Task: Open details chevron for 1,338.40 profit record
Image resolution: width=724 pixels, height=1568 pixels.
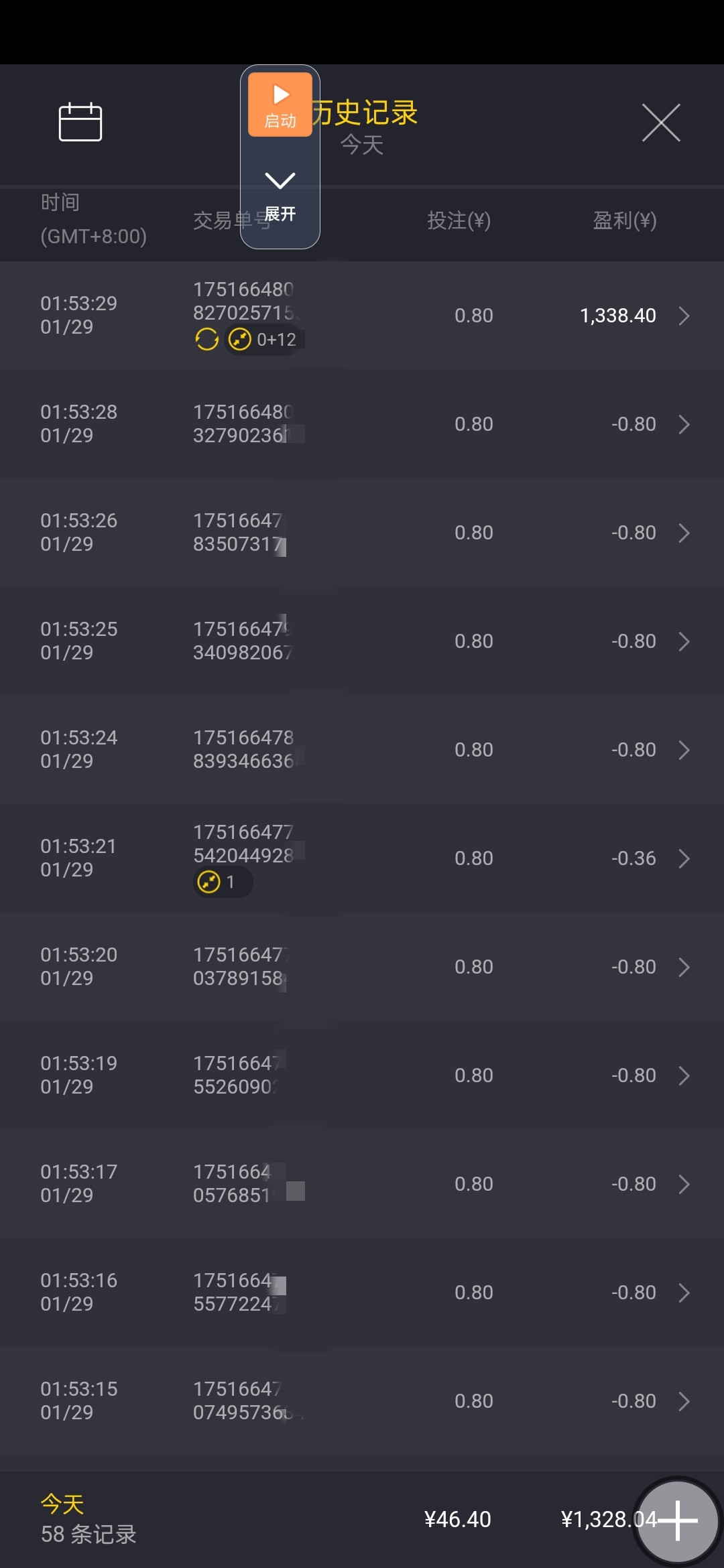Action: [684, 316]
